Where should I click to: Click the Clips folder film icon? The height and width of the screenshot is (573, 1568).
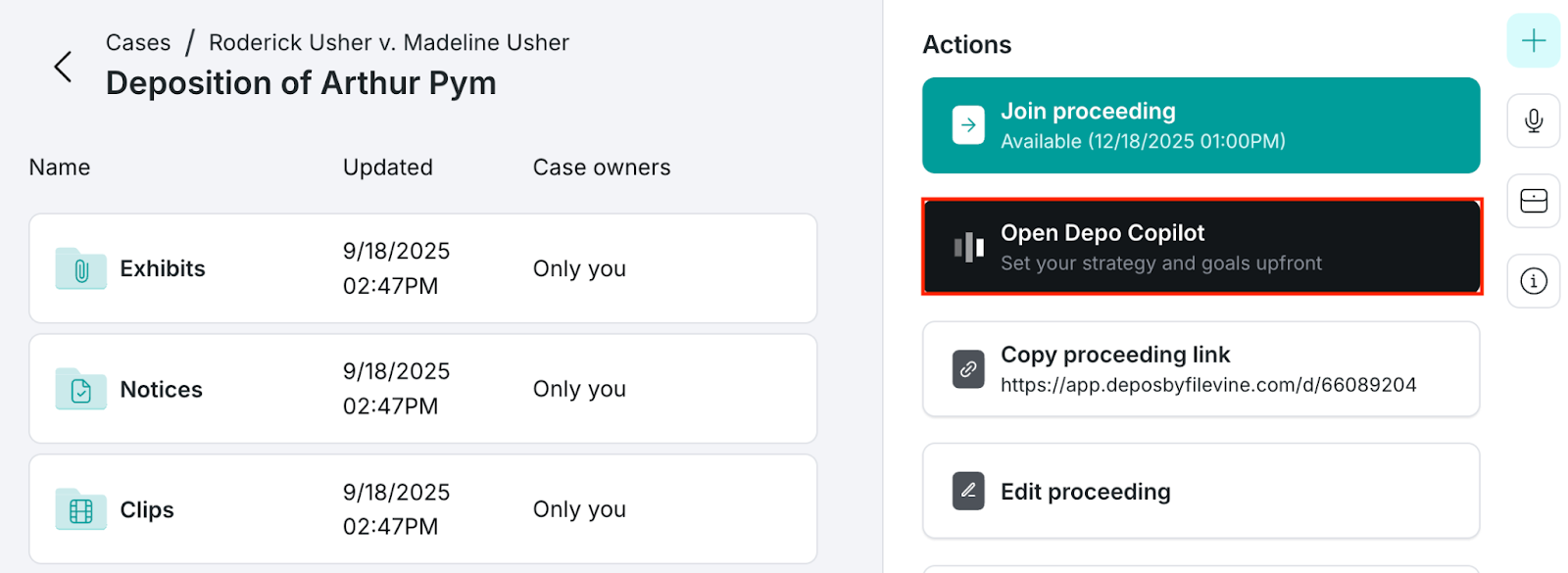[80, 510]
